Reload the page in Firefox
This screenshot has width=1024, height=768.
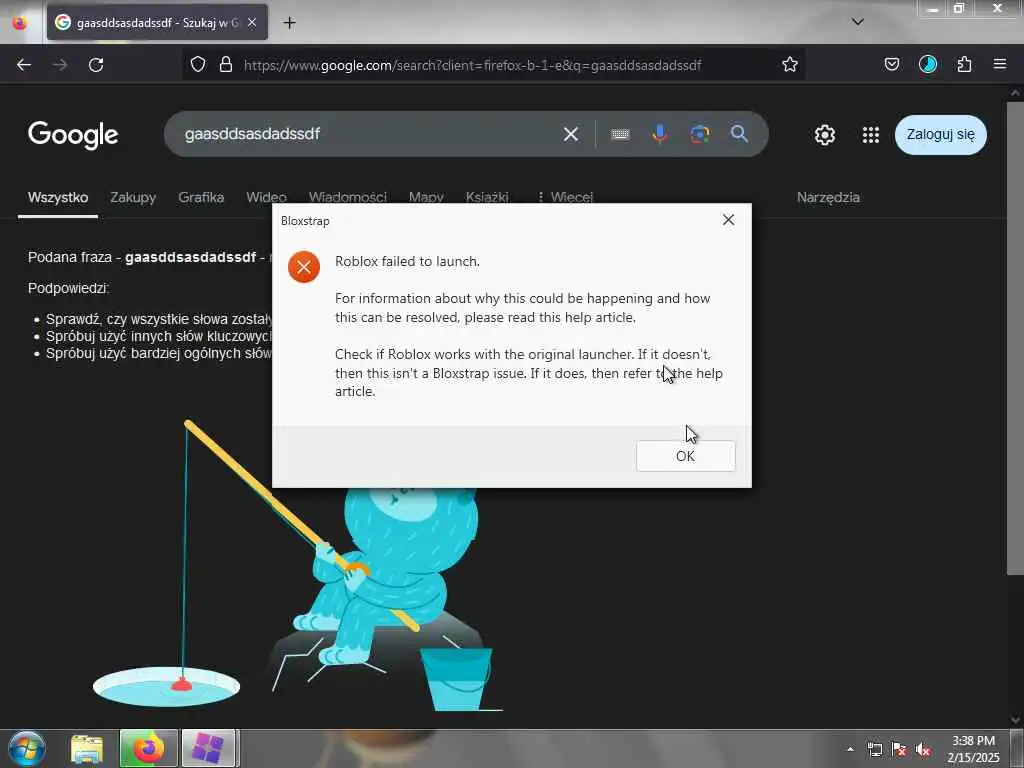[96, 65]
